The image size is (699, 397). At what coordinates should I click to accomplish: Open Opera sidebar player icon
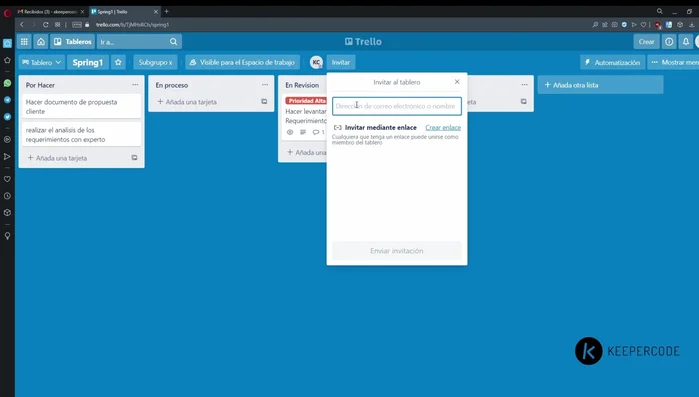[x=7, y=139]
